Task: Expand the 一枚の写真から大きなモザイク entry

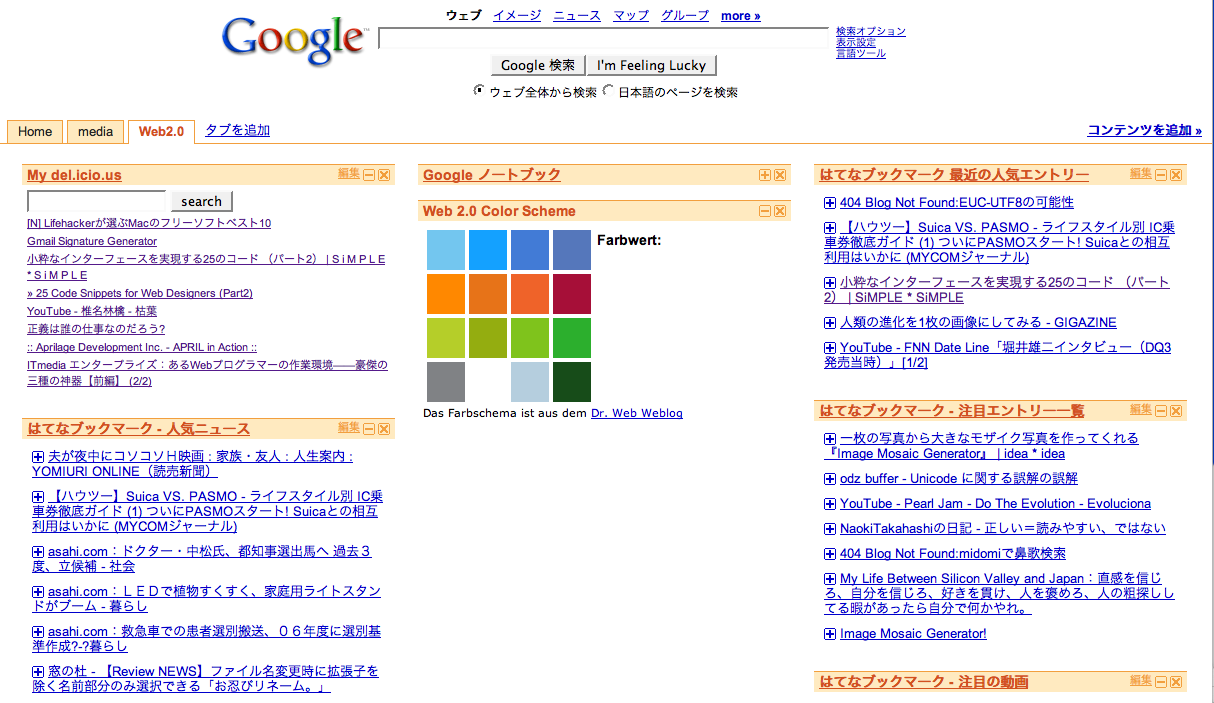Action: [830, 439]
